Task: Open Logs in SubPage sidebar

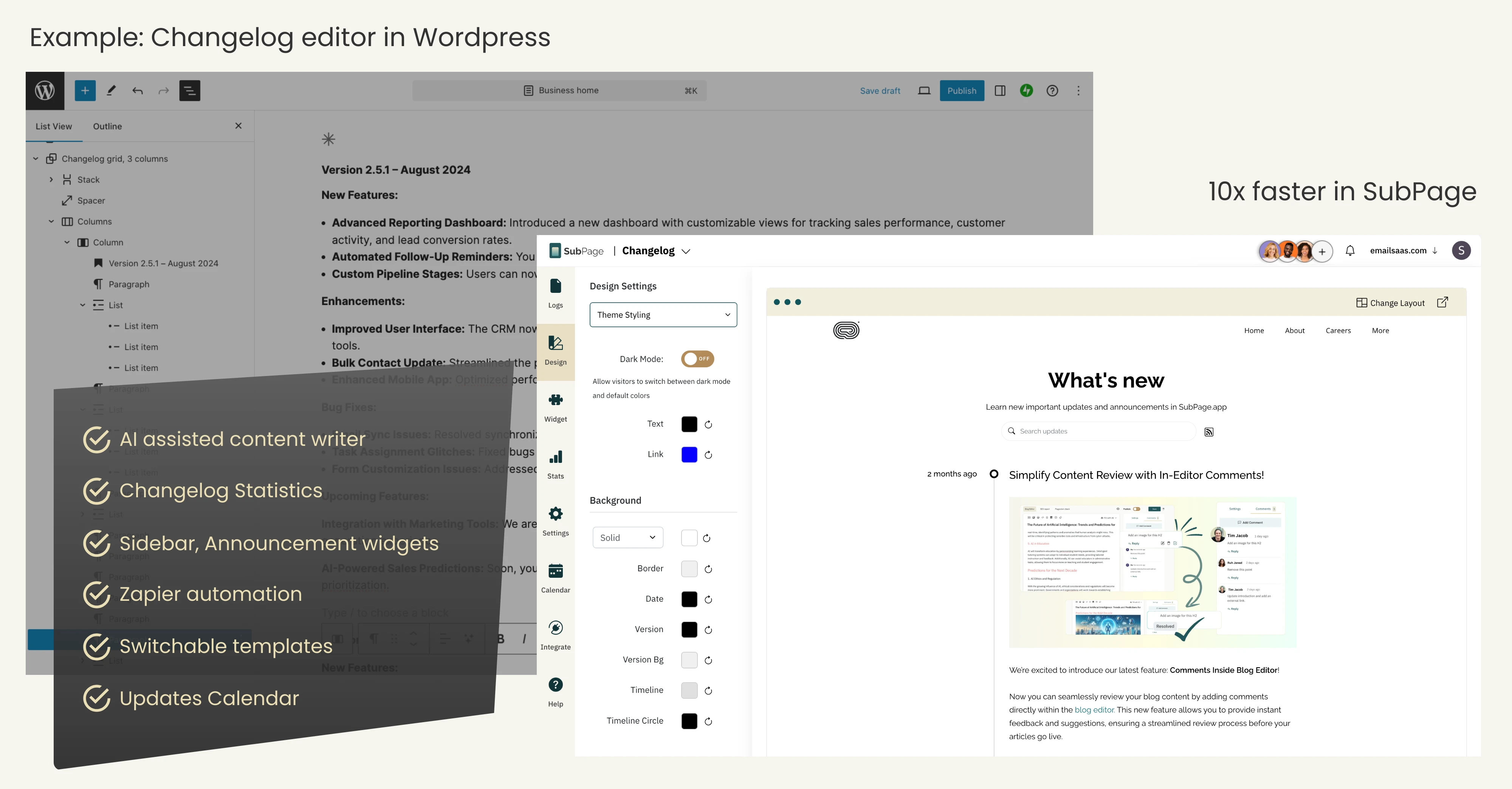Action: (555, 293)
